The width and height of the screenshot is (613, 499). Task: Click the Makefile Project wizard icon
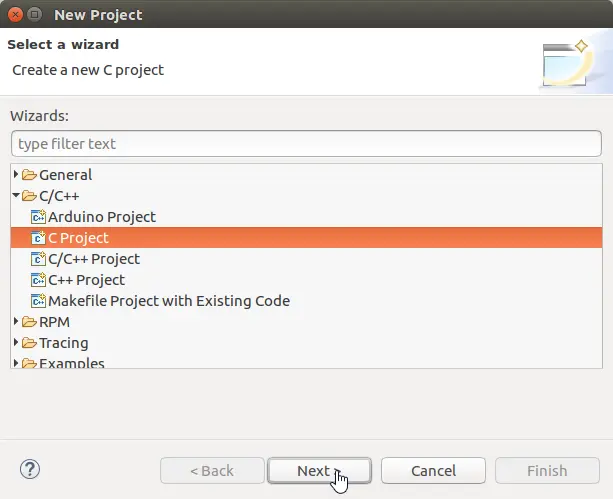[39, 301]
